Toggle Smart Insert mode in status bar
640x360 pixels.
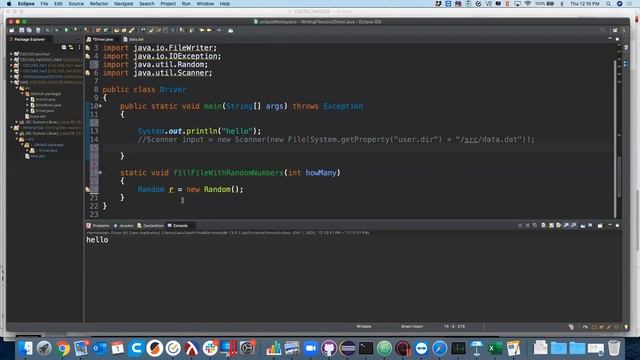412,327
